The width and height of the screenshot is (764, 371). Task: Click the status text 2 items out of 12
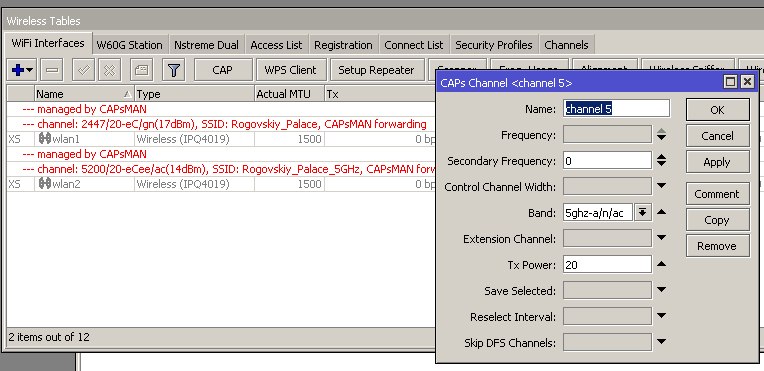coord(49,336)
